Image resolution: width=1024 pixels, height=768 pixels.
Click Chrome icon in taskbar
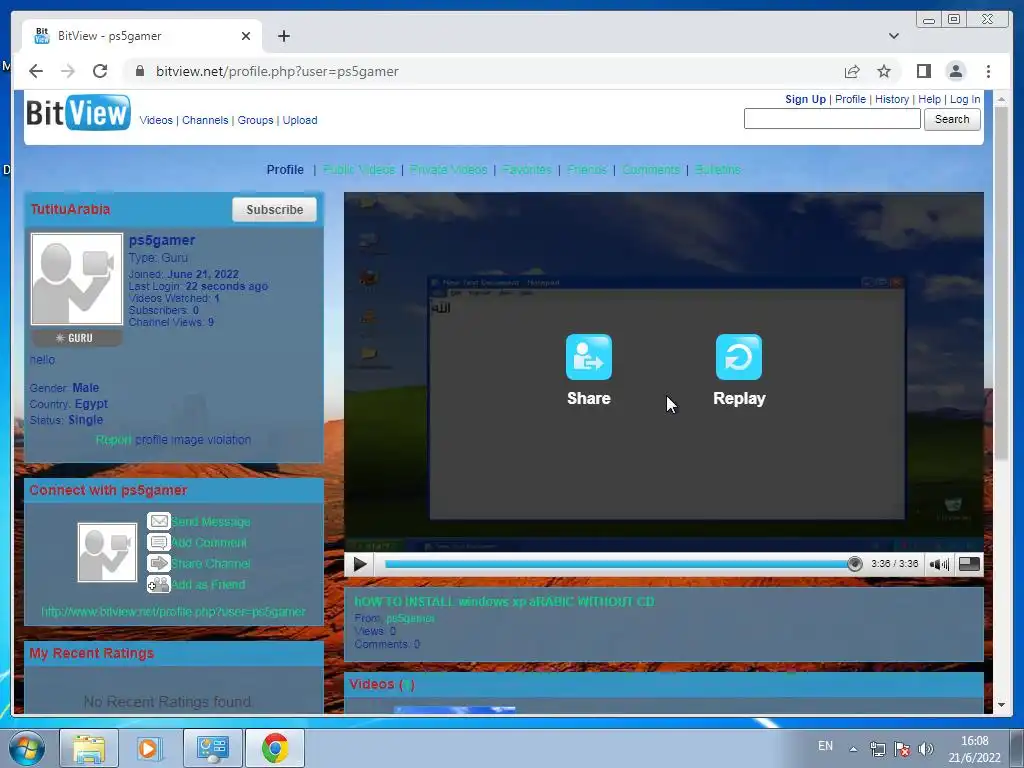click(275, 748)
